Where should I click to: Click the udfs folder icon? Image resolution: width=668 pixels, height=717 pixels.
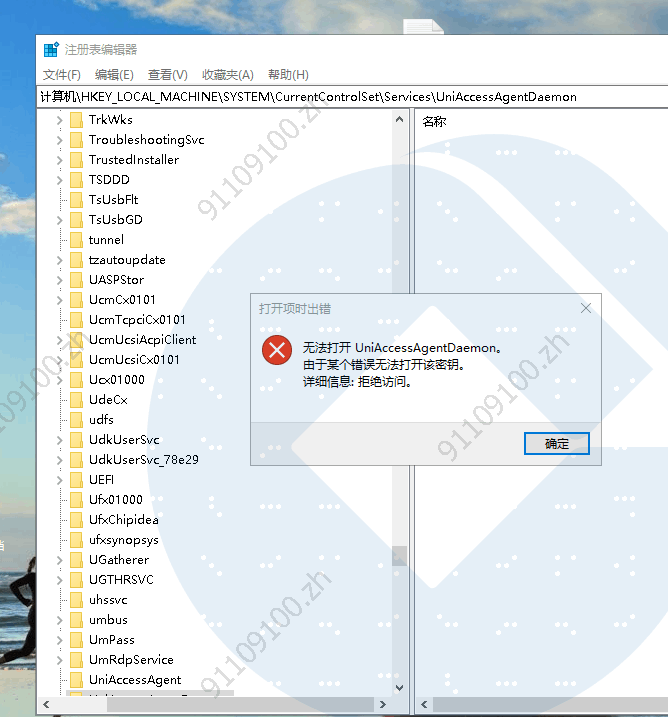76,420
